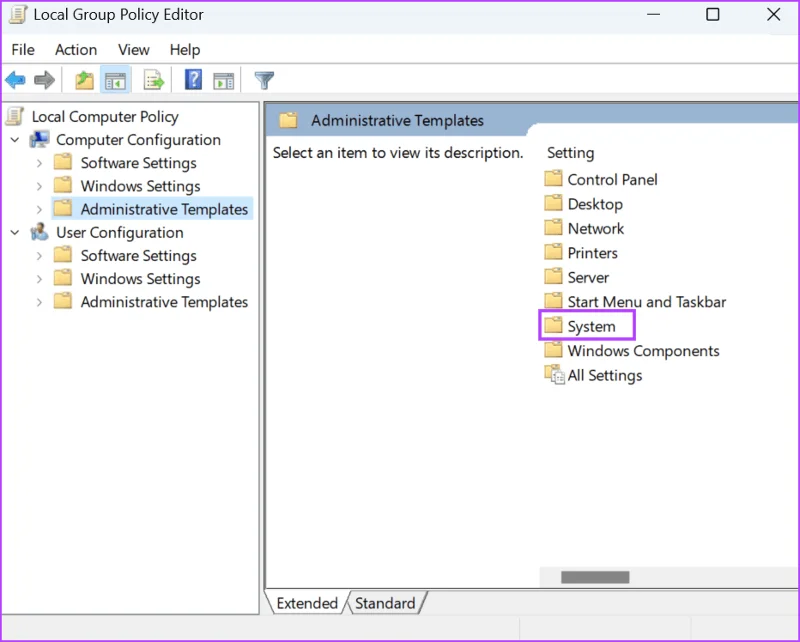800x642 pixels.
Task: Collapse the User Configuration node
Action: [x=15, y=232]
